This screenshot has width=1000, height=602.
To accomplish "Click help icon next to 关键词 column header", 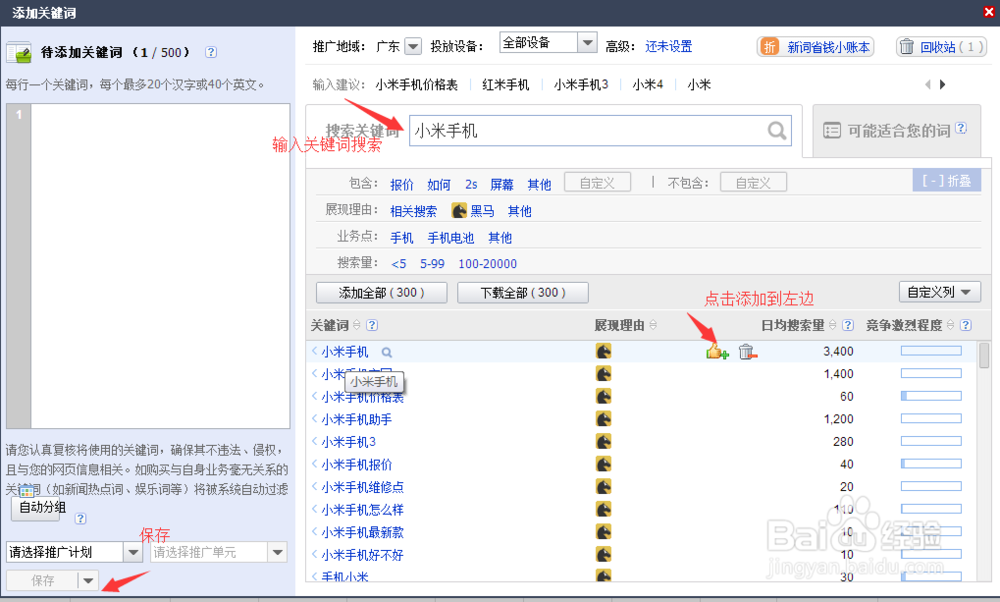I will point(372,325).
